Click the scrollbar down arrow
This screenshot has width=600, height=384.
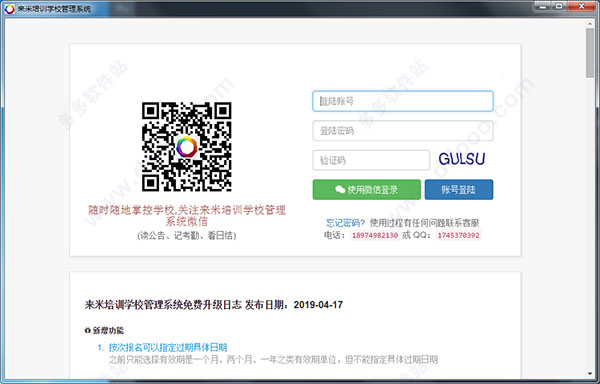click(590, 374)
